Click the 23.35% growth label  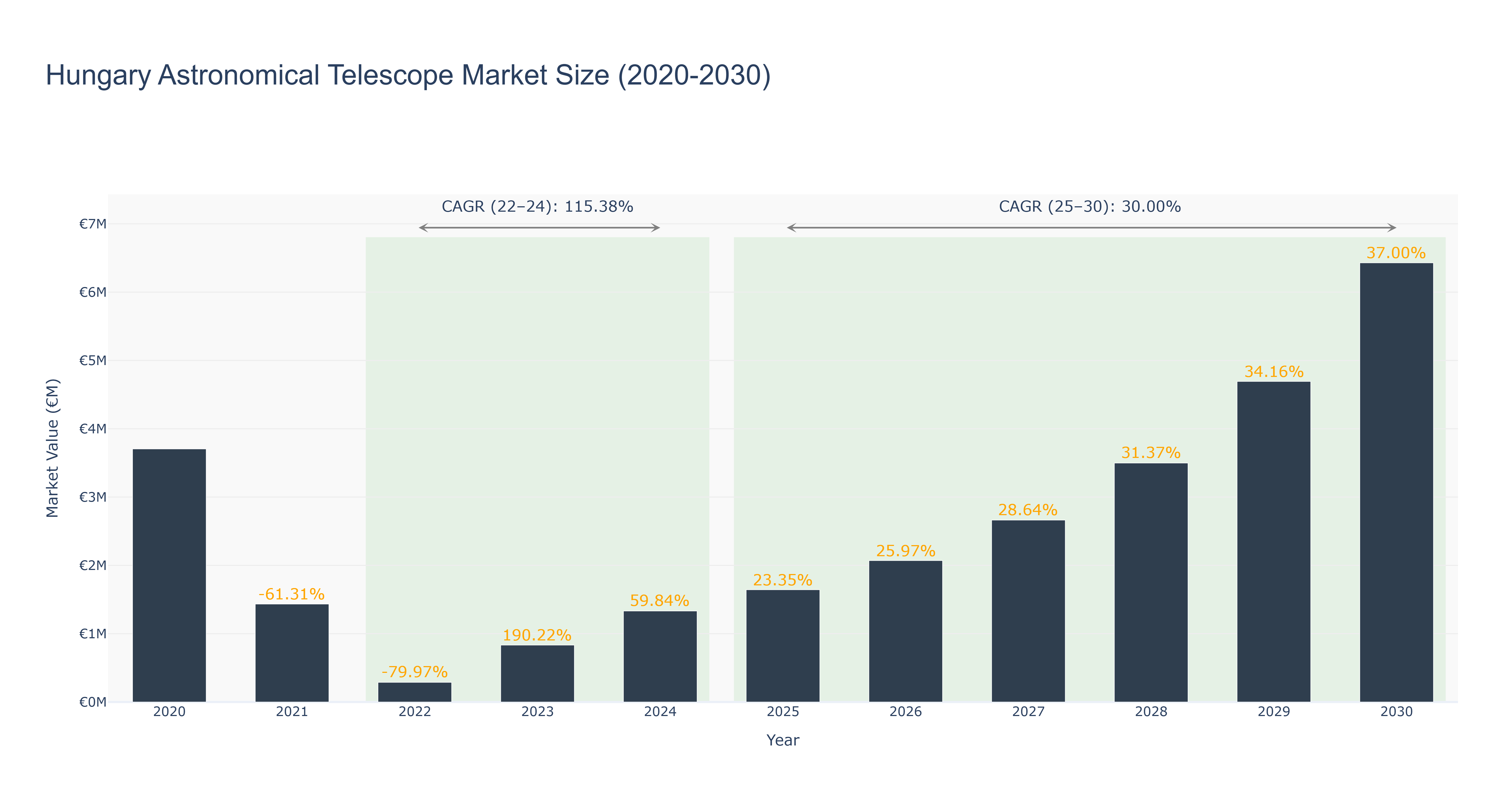click(x=782, y=580)
